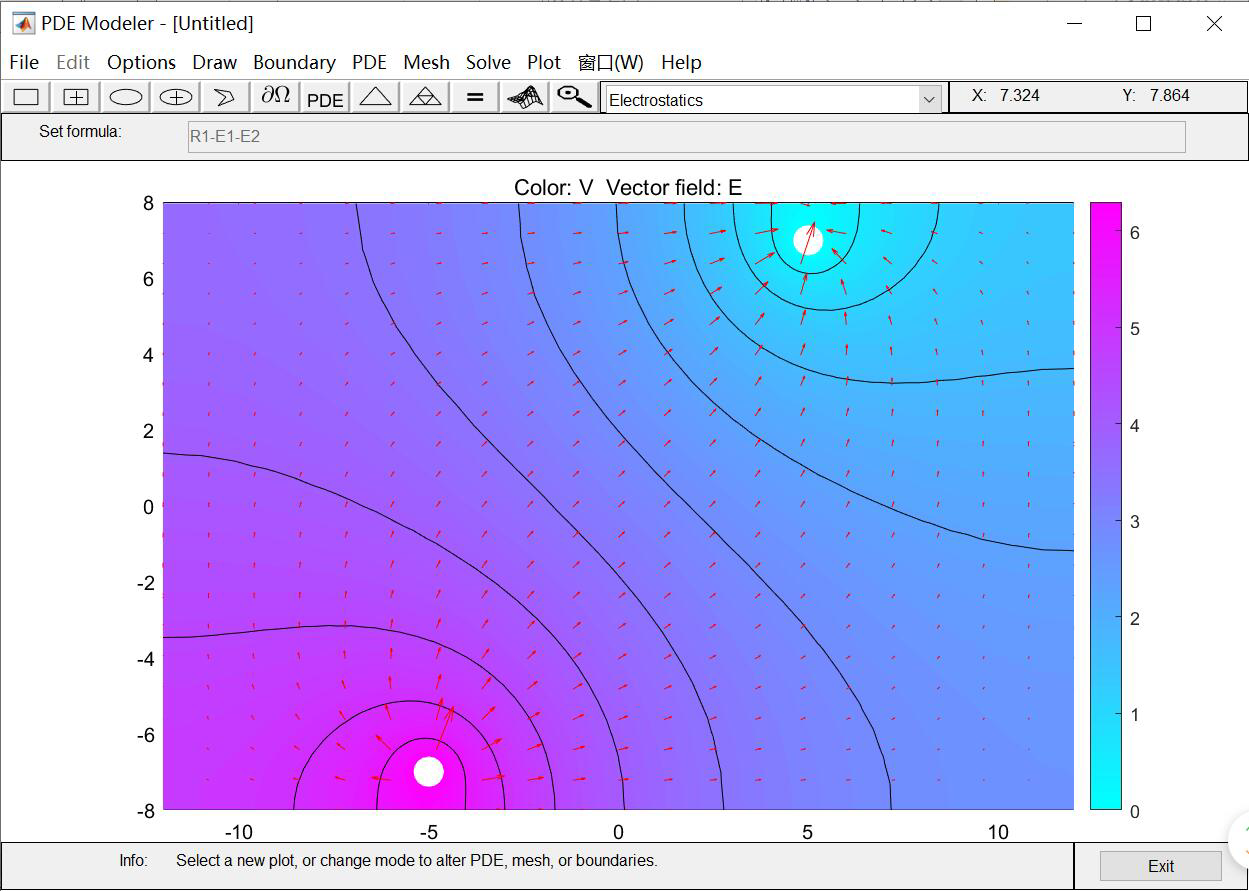Click the potential colorbar scale
This screenshot has height=891, width=1249.
pyautogui.click(x=1105, y=505)
